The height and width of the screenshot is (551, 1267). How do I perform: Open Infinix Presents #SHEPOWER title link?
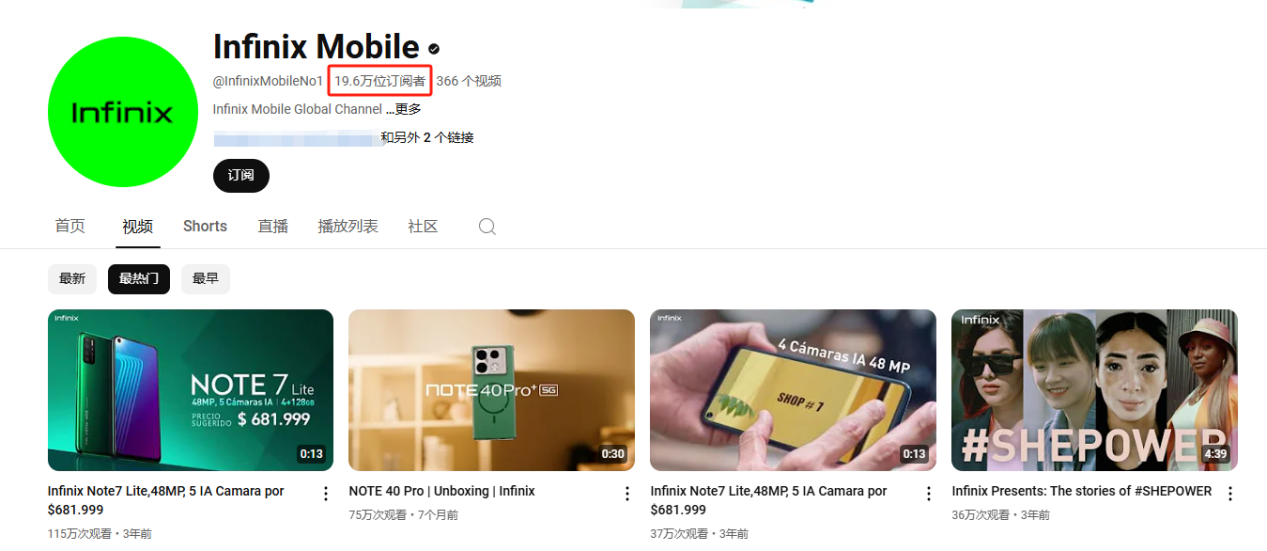1082,491
